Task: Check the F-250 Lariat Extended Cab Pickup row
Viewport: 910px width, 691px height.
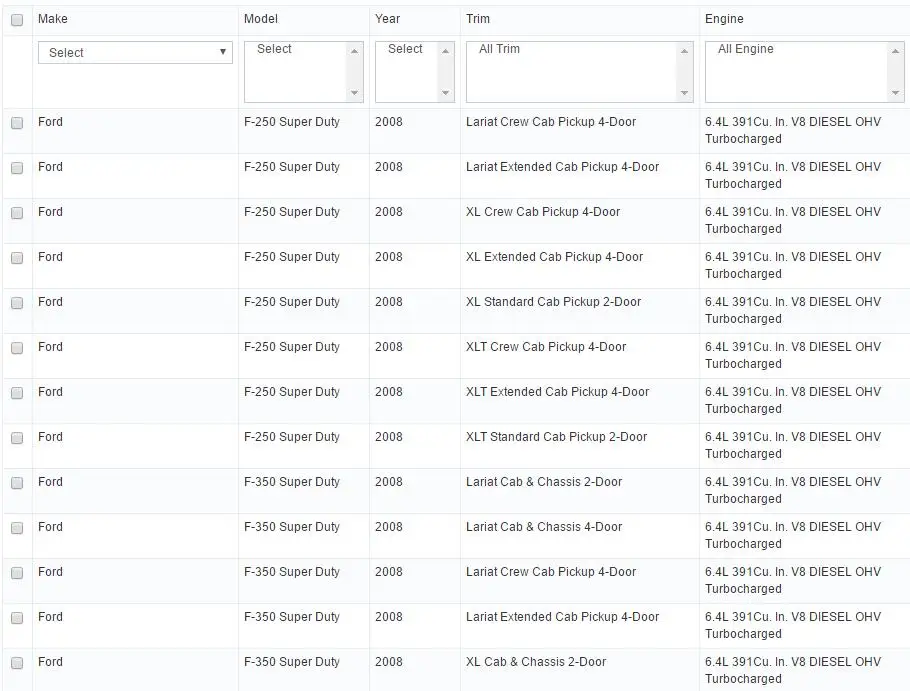Action: coord(17,168)
